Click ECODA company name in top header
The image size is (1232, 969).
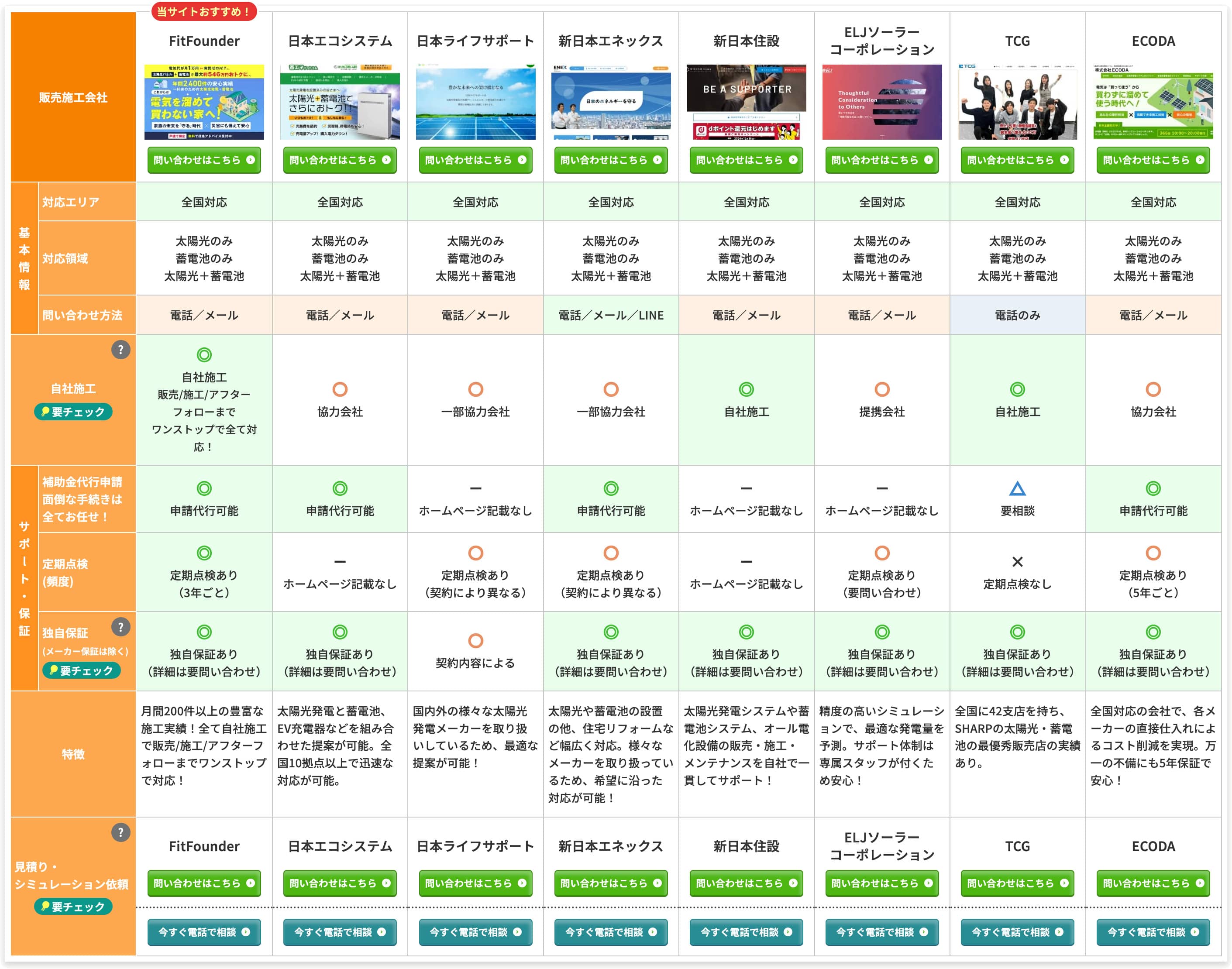tap(1153, 41)
